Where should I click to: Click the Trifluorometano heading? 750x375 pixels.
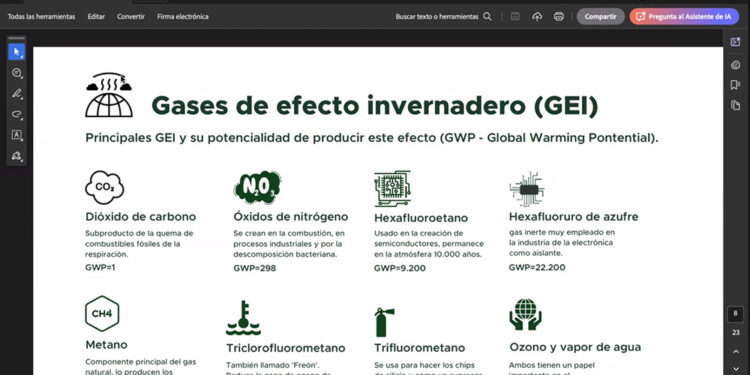[x=419, y=347]
